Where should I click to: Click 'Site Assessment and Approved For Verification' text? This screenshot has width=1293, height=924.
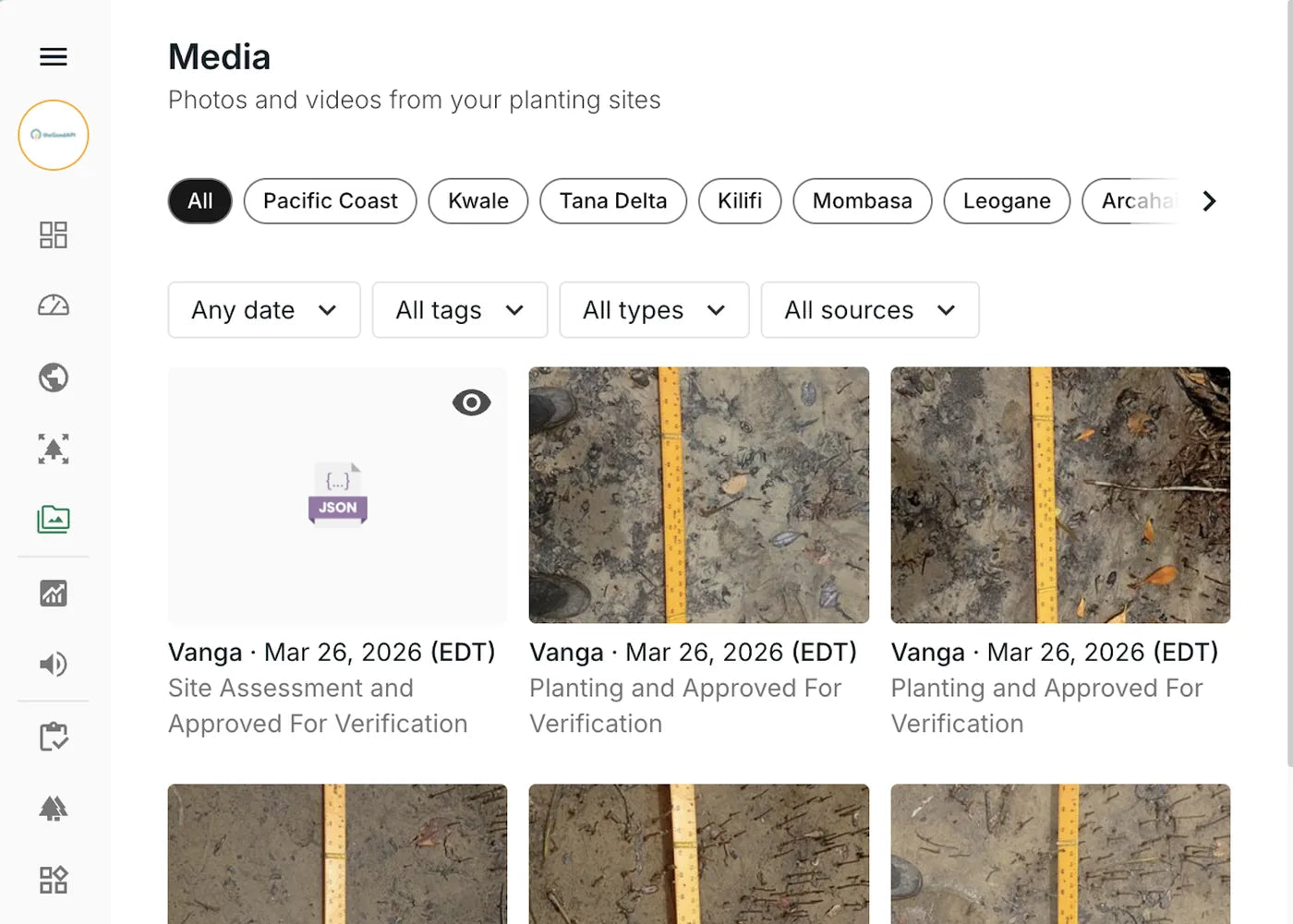[x=318, y=706]
